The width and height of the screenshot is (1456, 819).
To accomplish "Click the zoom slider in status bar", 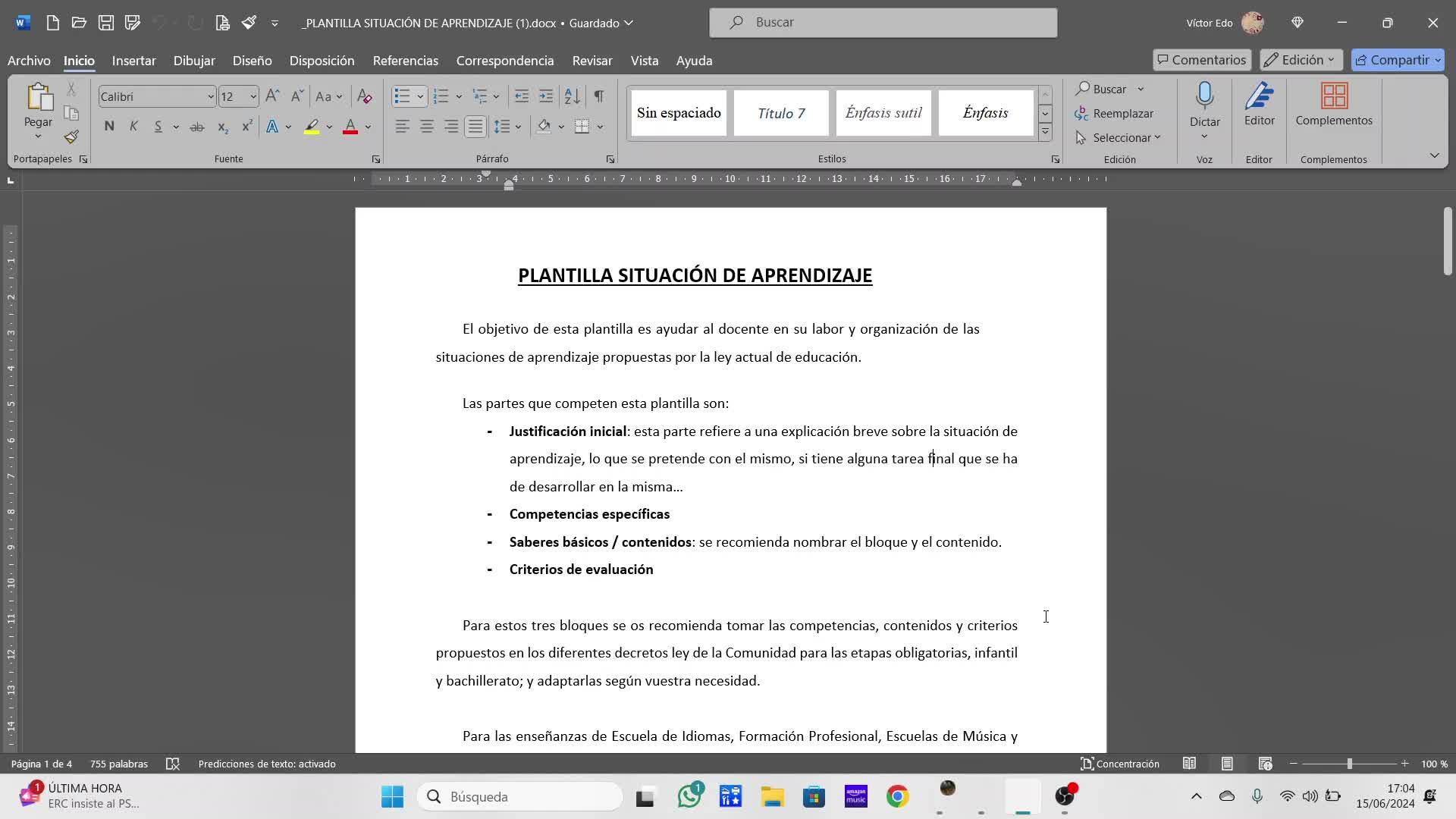I will coord(1349,764).
